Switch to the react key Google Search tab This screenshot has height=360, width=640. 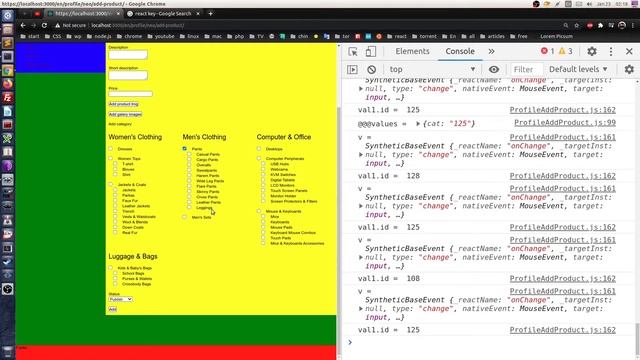click(x=163, y=13)
